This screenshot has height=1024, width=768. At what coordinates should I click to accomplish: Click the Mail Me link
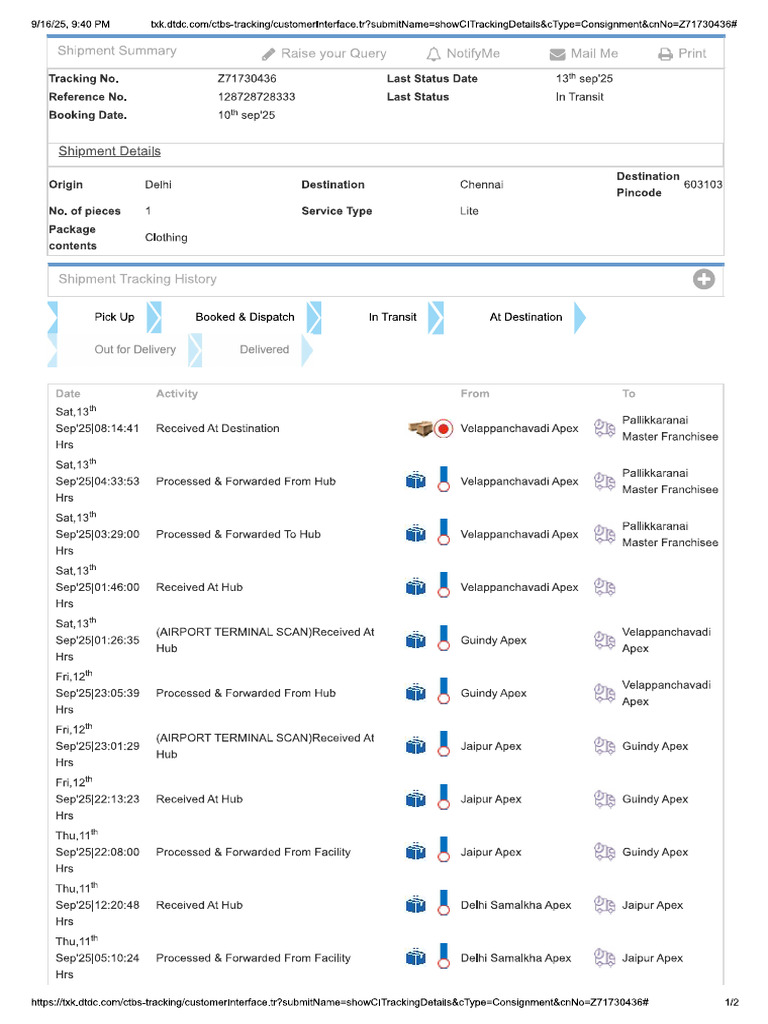tap(594, 54)
